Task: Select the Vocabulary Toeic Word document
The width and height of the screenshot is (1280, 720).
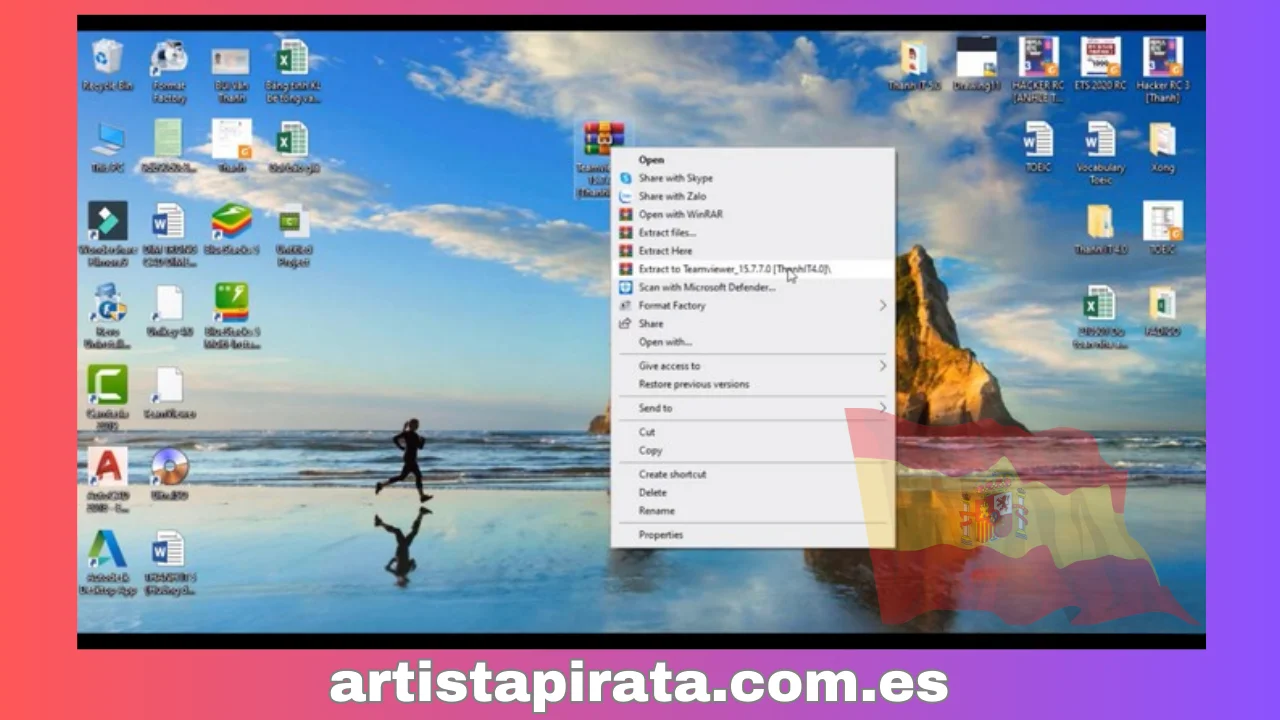Action: point(1100,152)
